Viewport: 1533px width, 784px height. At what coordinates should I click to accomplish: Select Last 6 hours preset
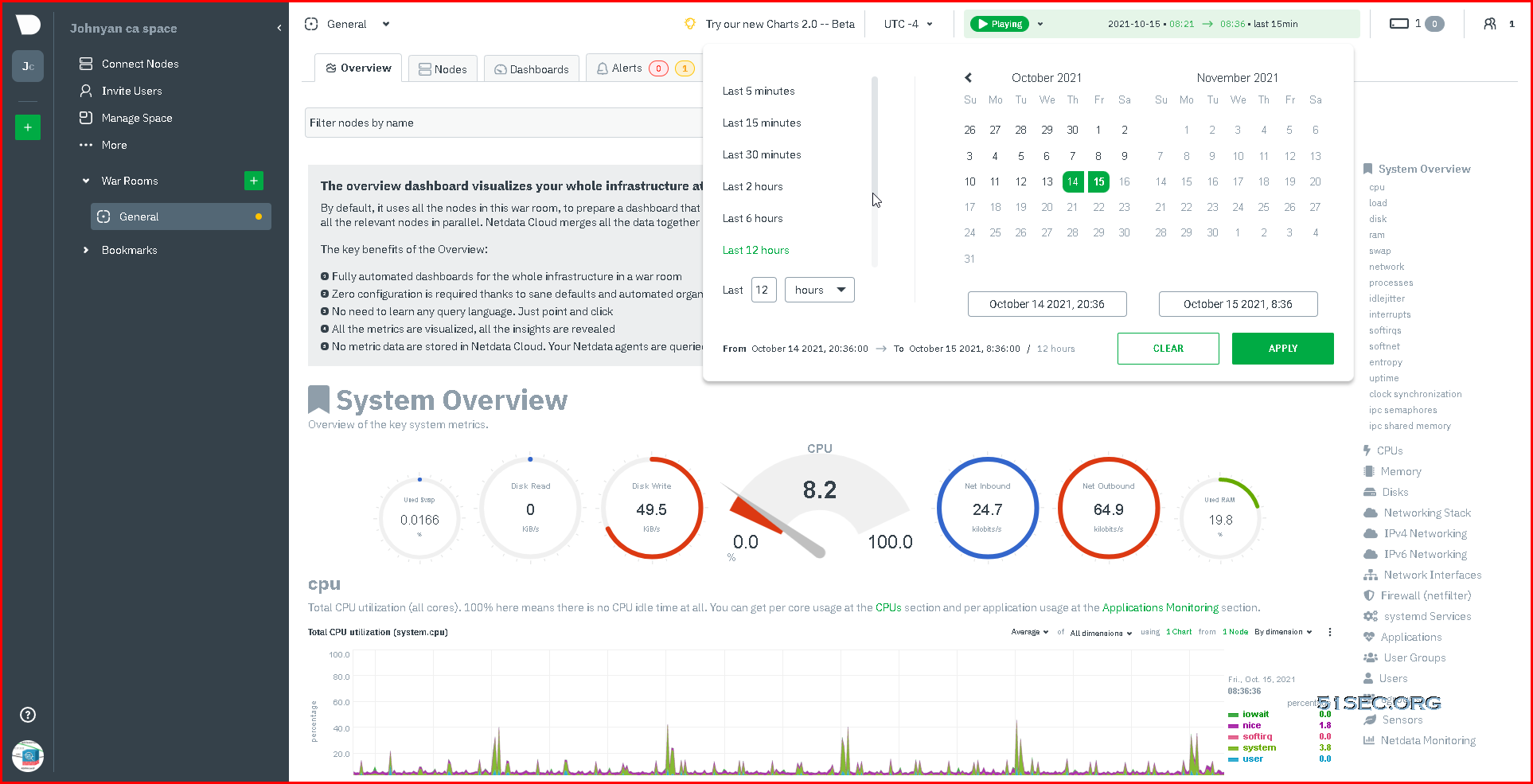[752, 218]
